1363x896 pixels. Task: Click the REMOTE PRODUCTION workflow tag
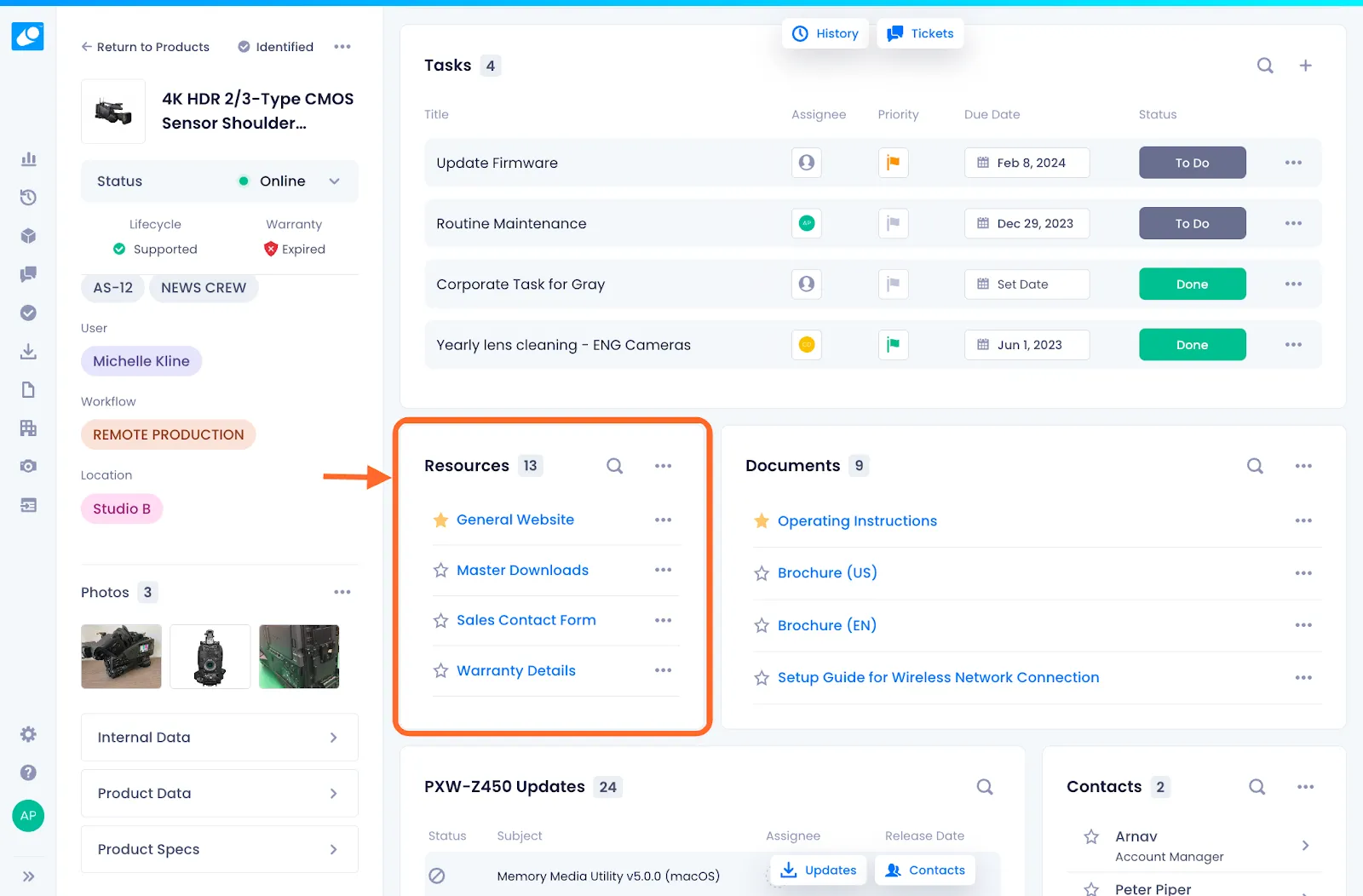[x=169, y=434]
